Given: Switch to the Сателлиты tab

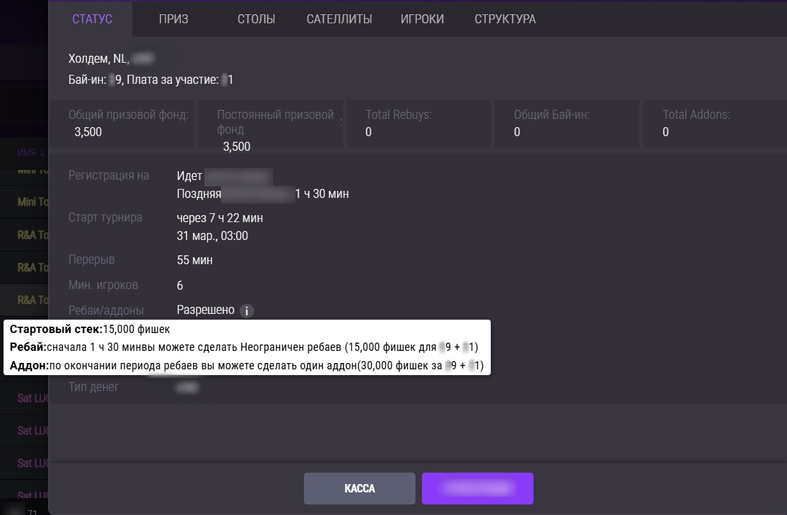Looking at the screenshot, I should (x=339, y=19).
